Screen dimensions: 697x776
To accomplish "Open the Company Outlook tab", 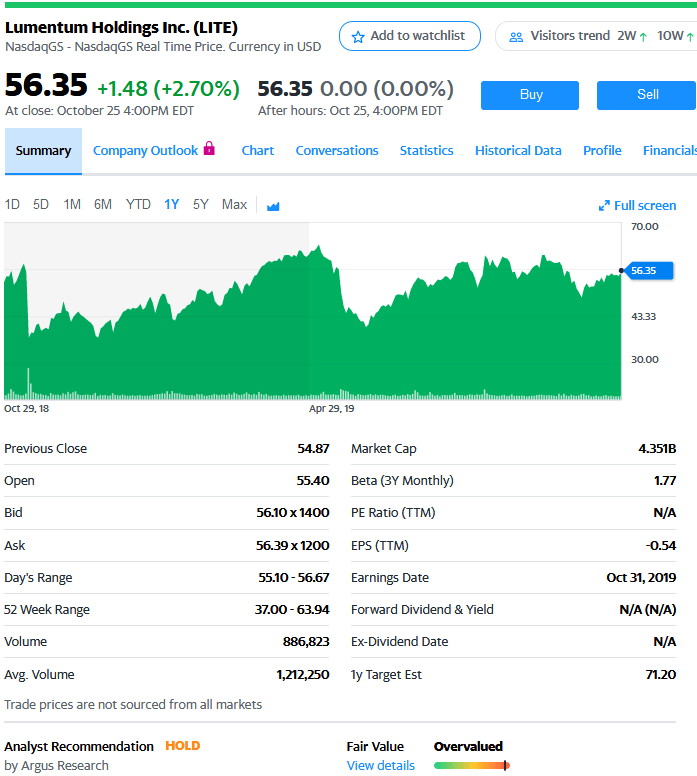I will 154,150.
